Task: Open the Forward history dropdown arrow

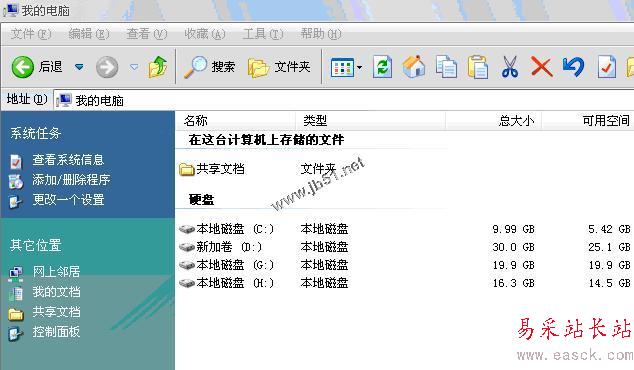Action: [x=134, y=67]
